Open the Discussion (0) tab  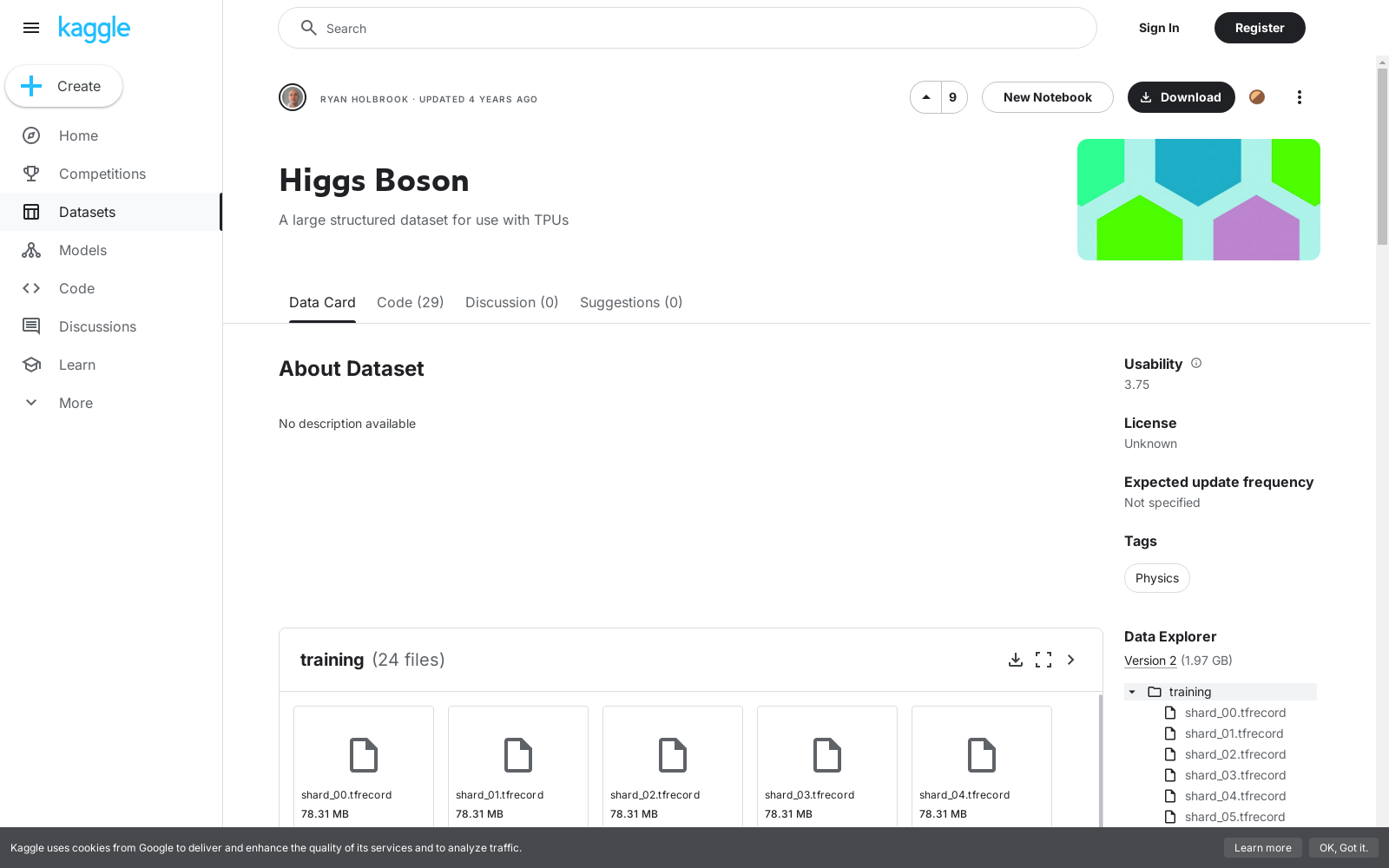(x=511, y=302)
